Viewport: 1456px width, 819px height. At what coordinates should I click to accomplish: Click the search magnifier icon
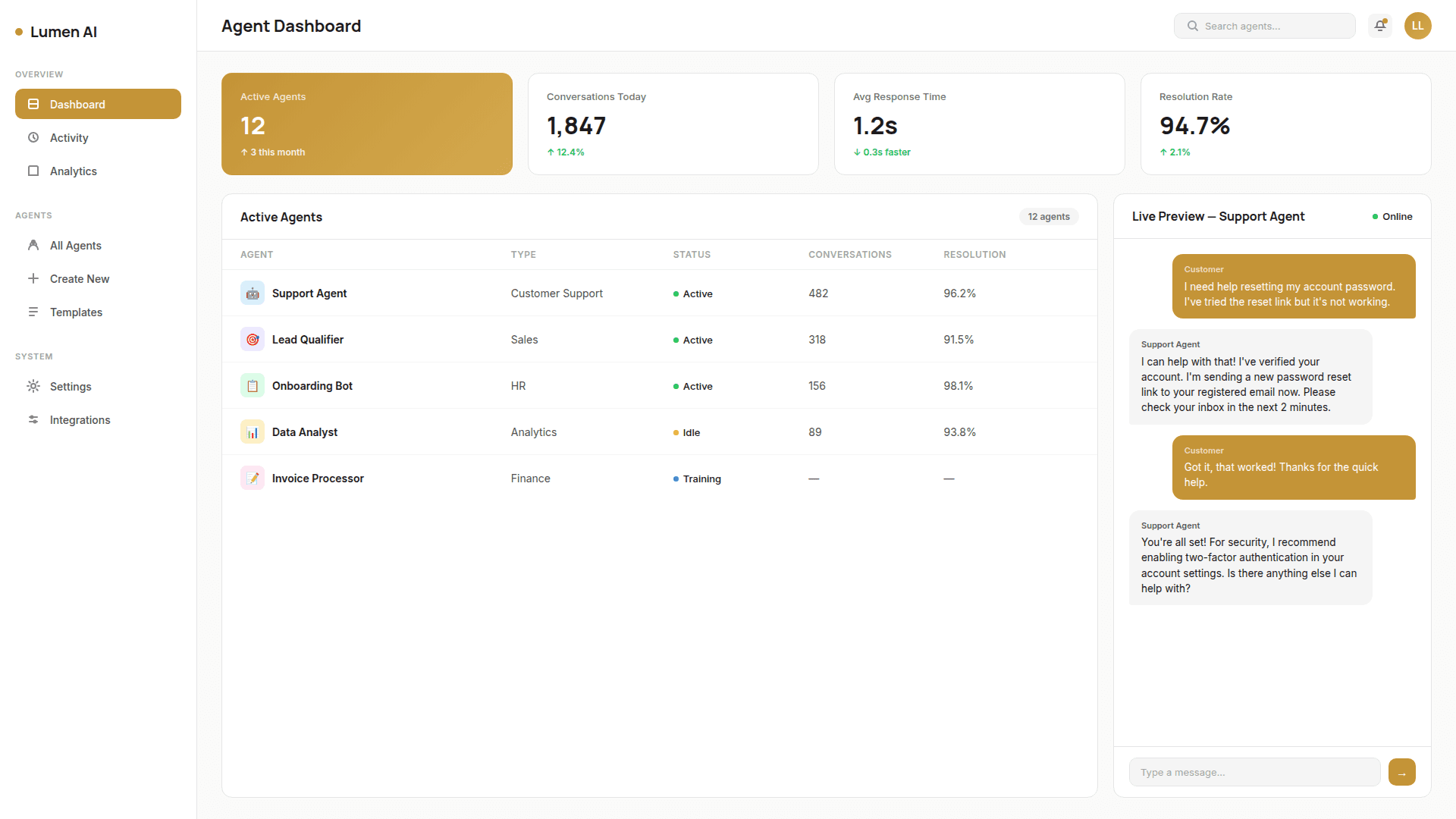[x=1191, y=25]
